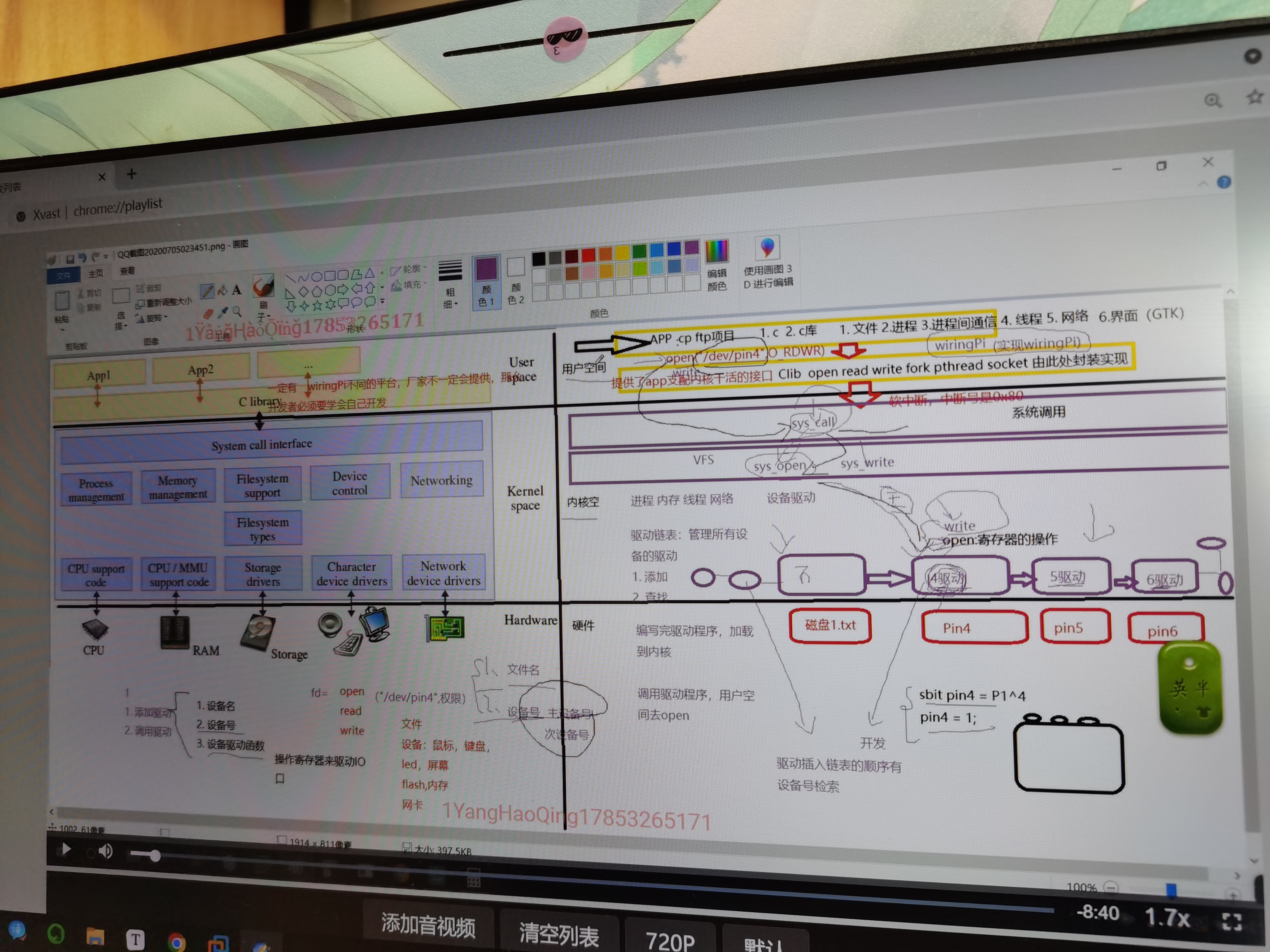Select the Text tool A

(236, 290)
